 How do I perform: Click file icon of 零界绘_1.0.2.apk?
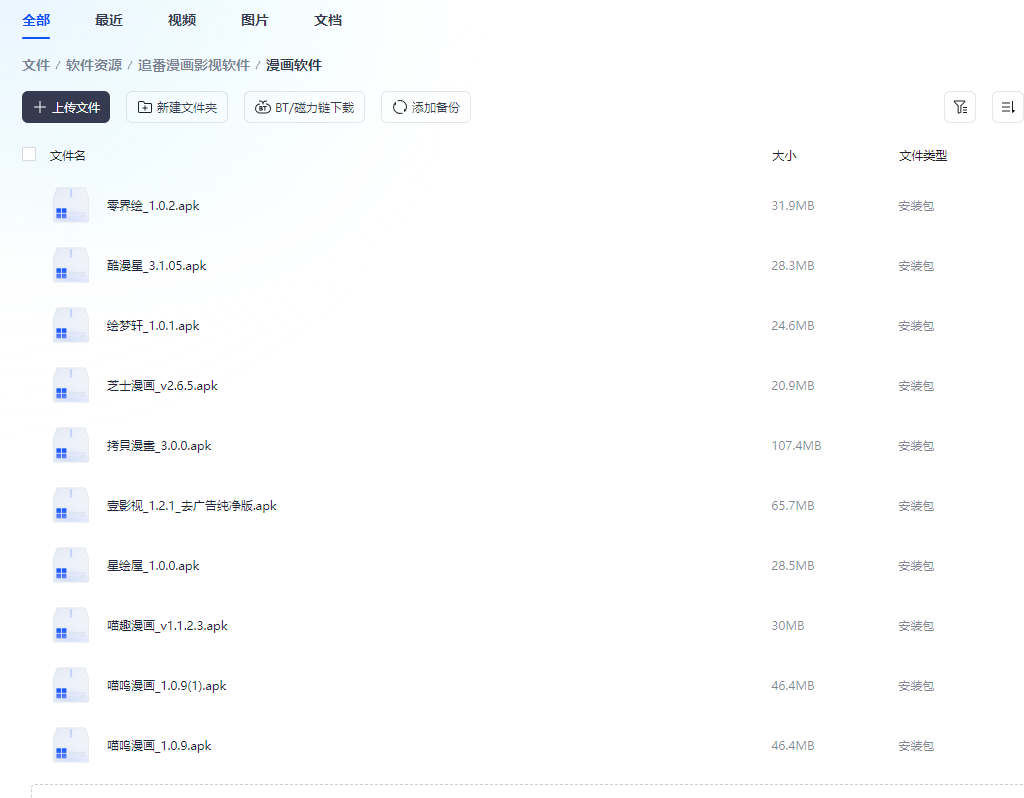71,206
